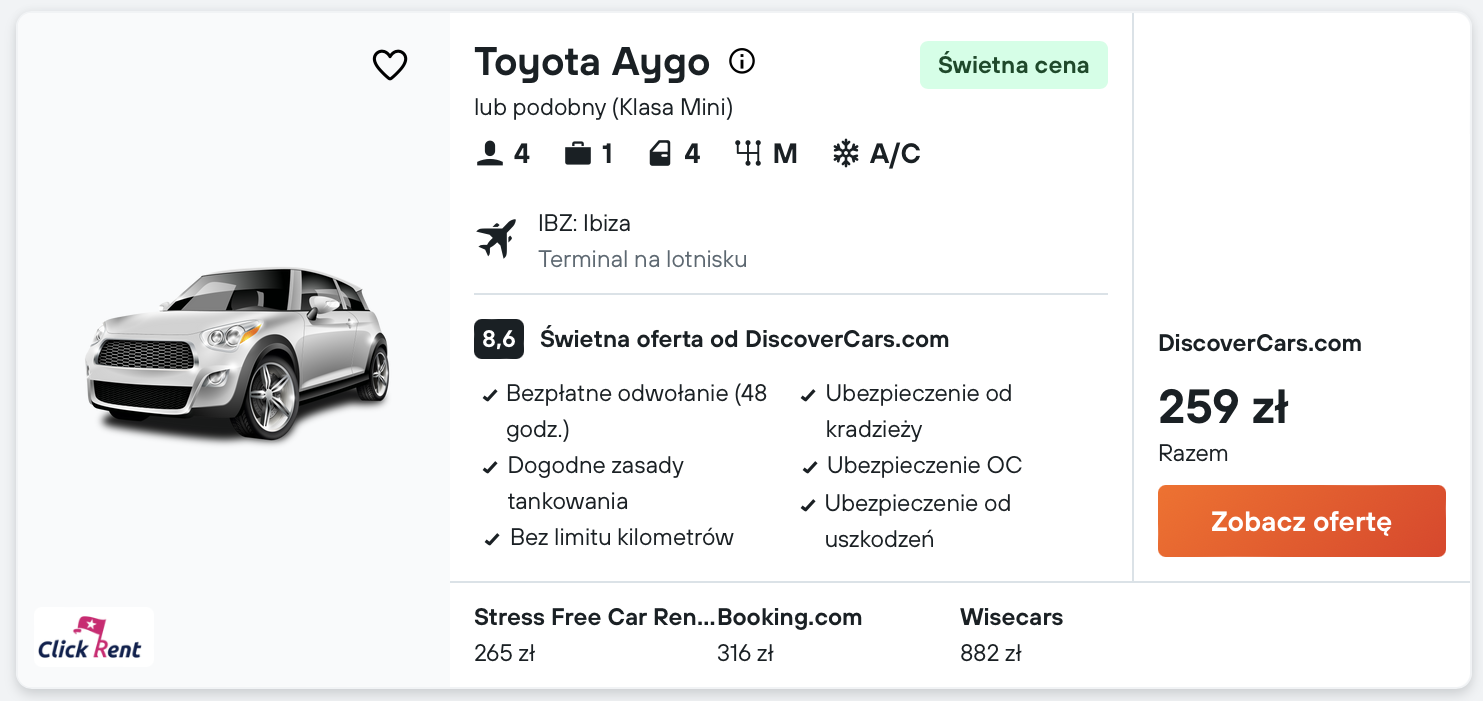1483x701 pixels.
Task: Choose the Booking.com 316 zł offer
Action: (789, 635)
